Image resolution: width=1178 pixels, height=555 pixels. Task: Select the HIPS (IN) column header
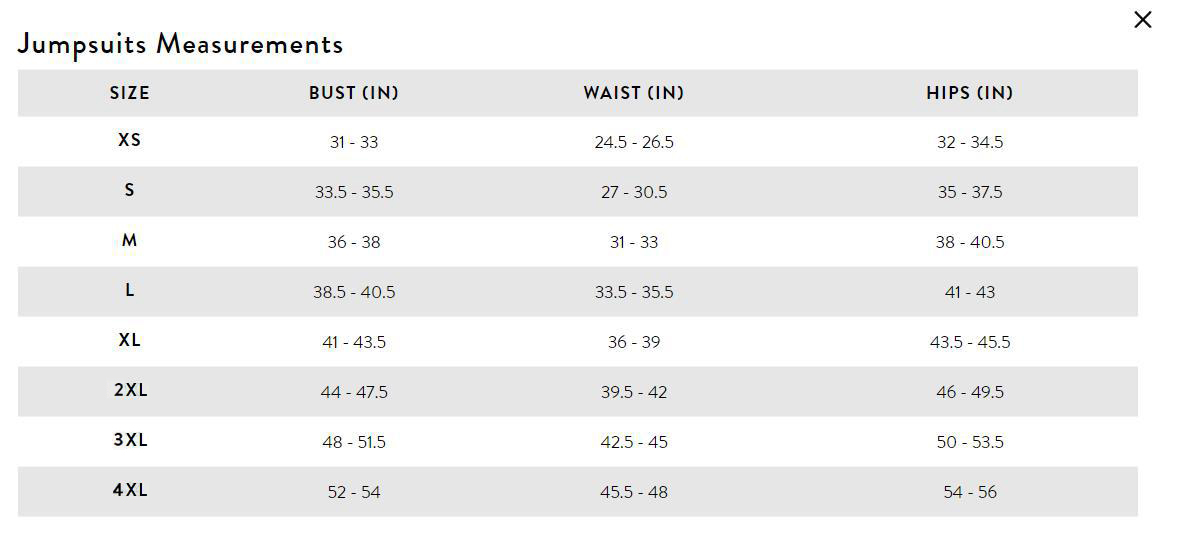coord(970,93)
